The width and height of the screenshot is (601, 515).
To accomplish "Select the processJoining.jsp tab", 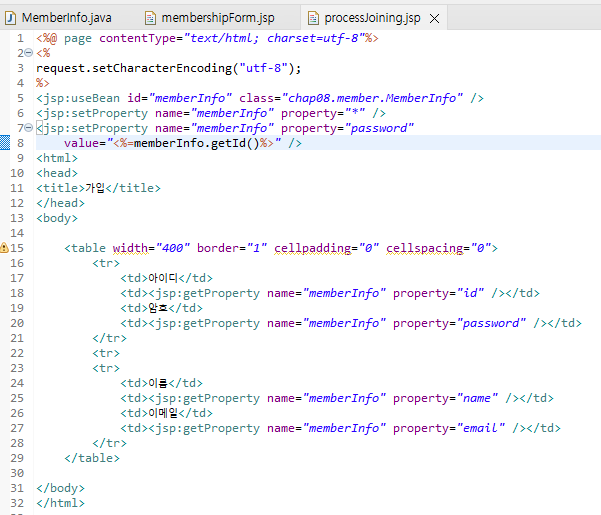I will [x=372, y=18].
